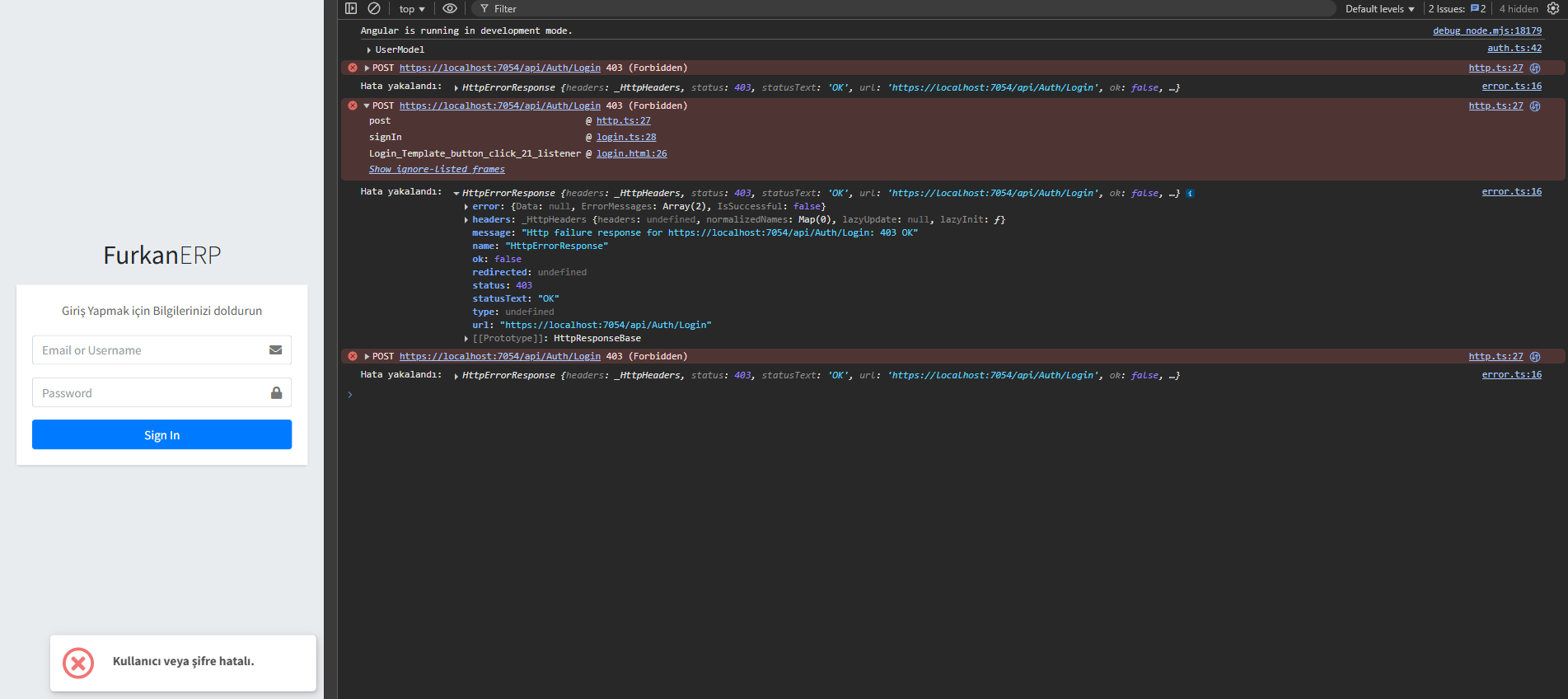Open the debug_node.mjs:18179 source link
The height and width of the screenshot is (699, 1568).
(1486, 31)
